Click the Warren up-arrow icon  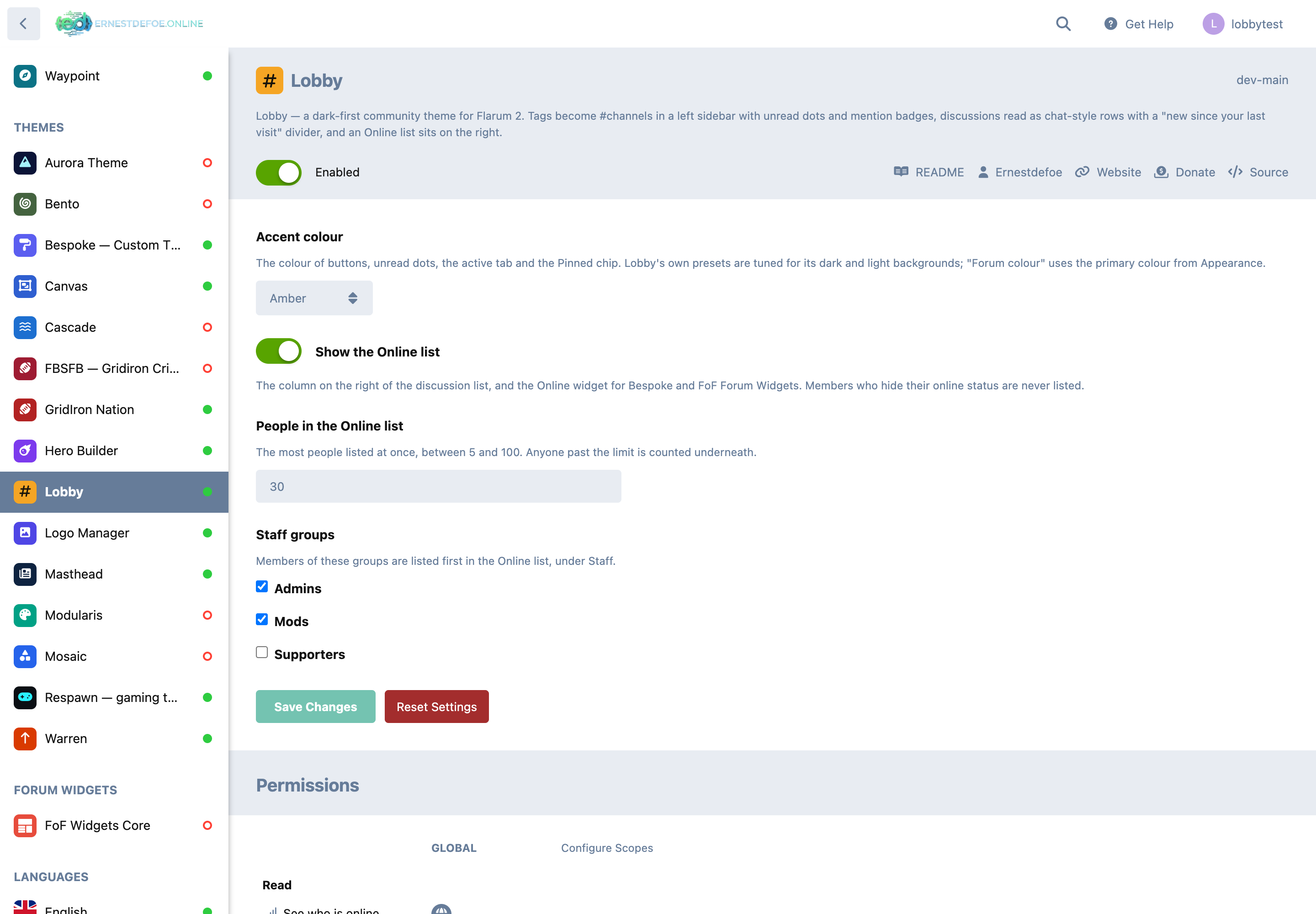point(25,739)
